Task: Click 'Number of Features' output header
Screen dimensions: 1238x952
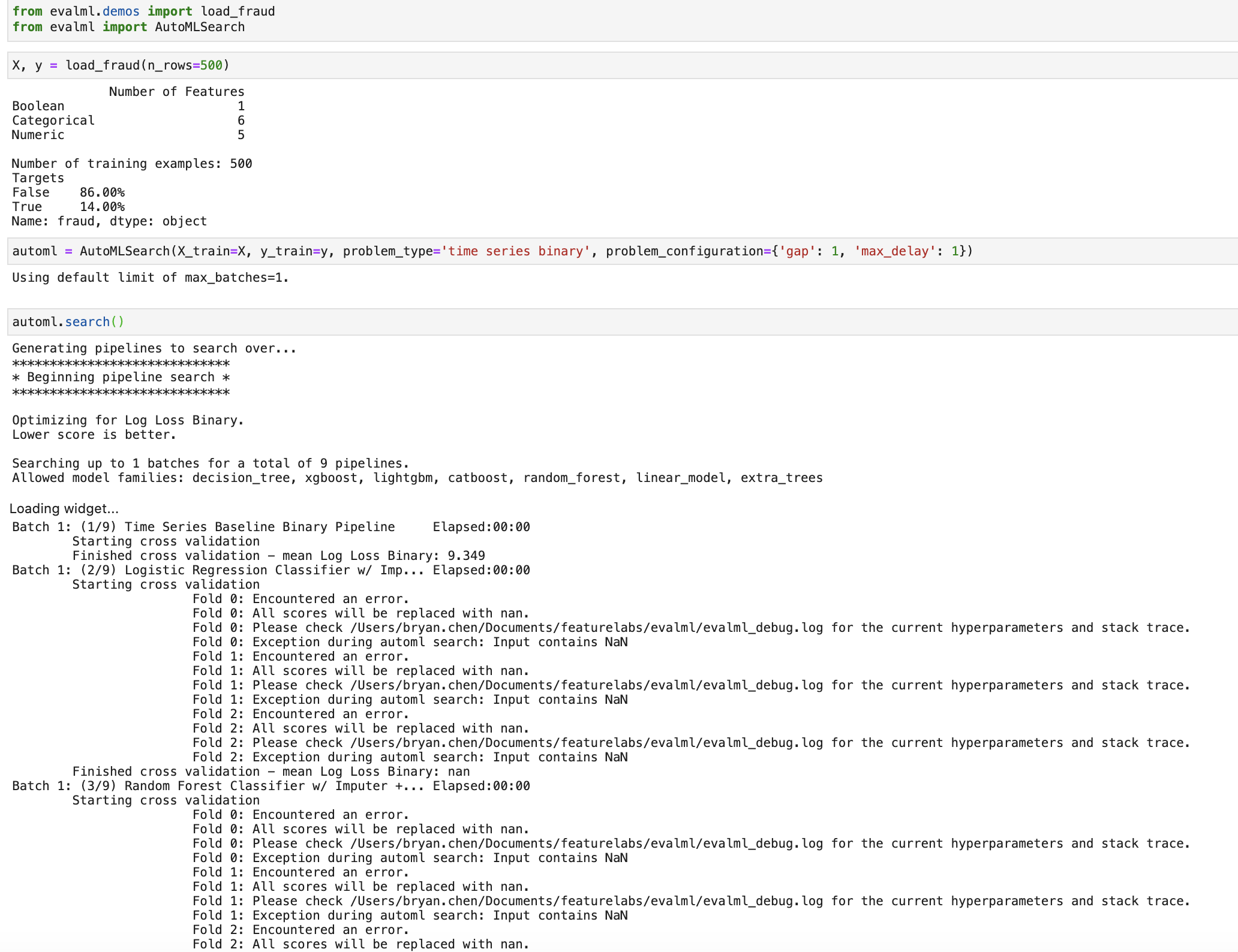Action: (x=176, y=92)
